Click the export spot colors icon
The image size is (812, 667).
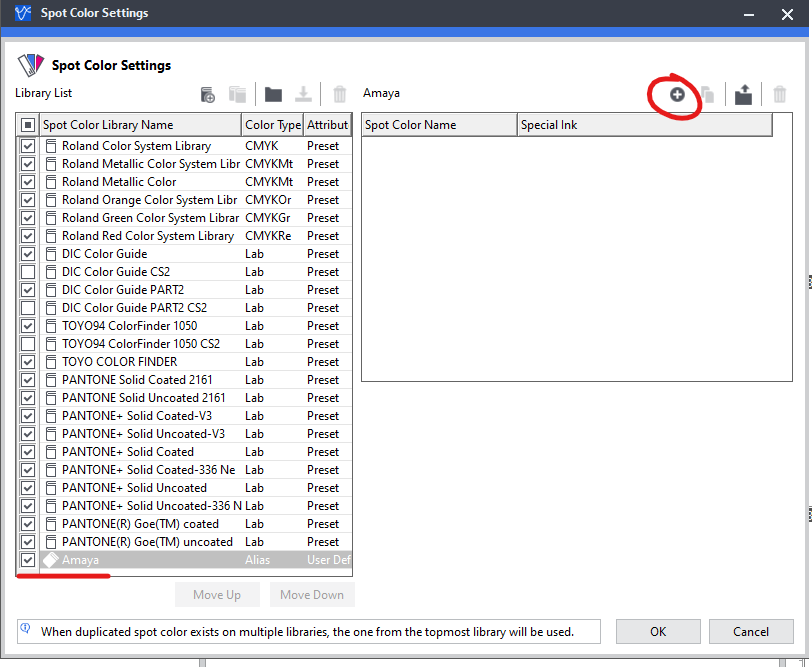[x=743, y=94]
